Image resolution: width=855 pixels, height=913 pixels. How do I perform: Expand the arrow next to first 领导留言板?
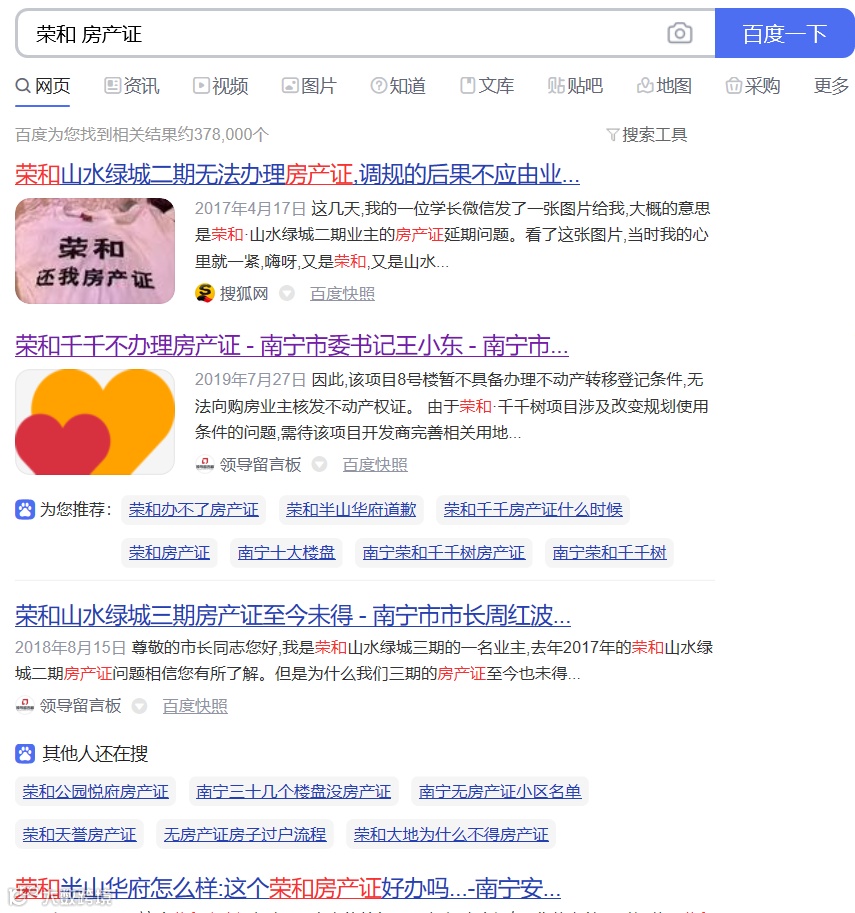pos(319,465)
